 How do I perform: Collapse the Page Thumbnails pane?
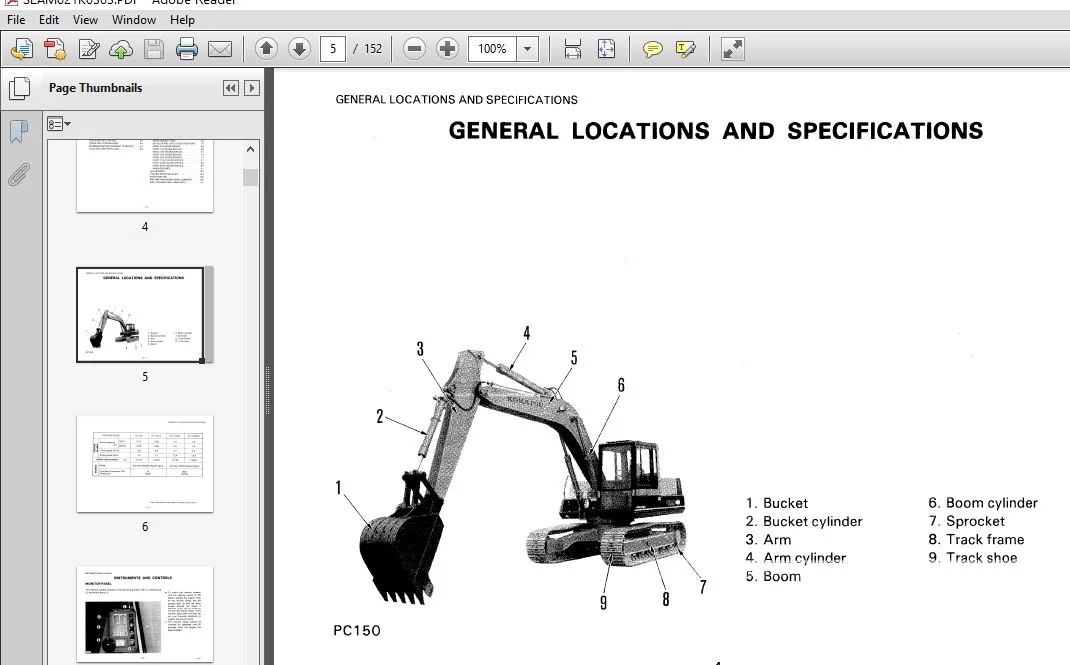231,88
